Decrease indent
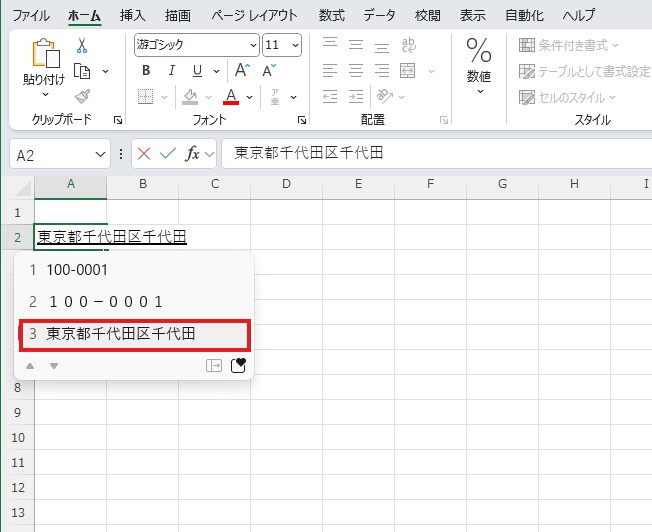This screenshot has width=652, height=532. click(x=330, y=97)
